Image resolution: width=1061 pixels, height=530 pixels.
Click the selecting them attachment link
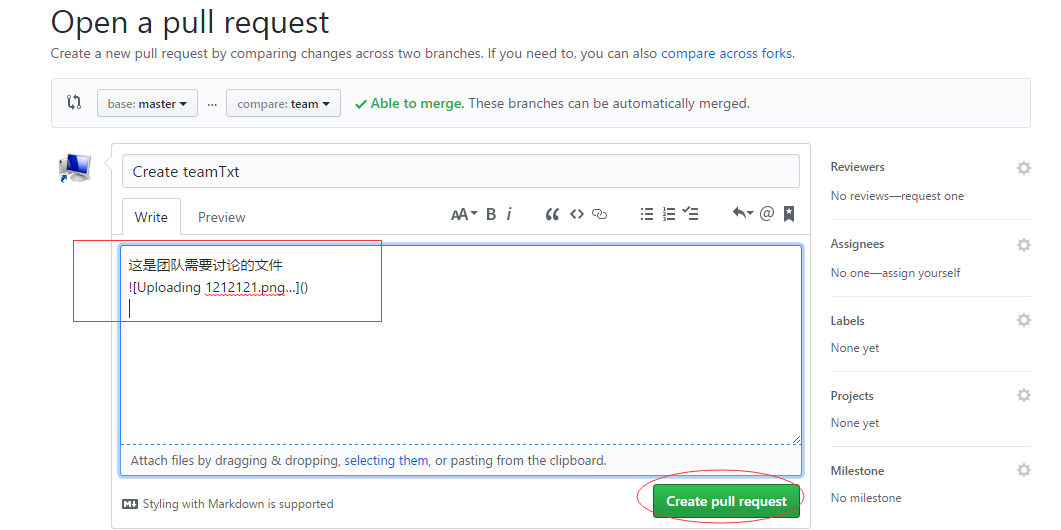pos(386,460)
